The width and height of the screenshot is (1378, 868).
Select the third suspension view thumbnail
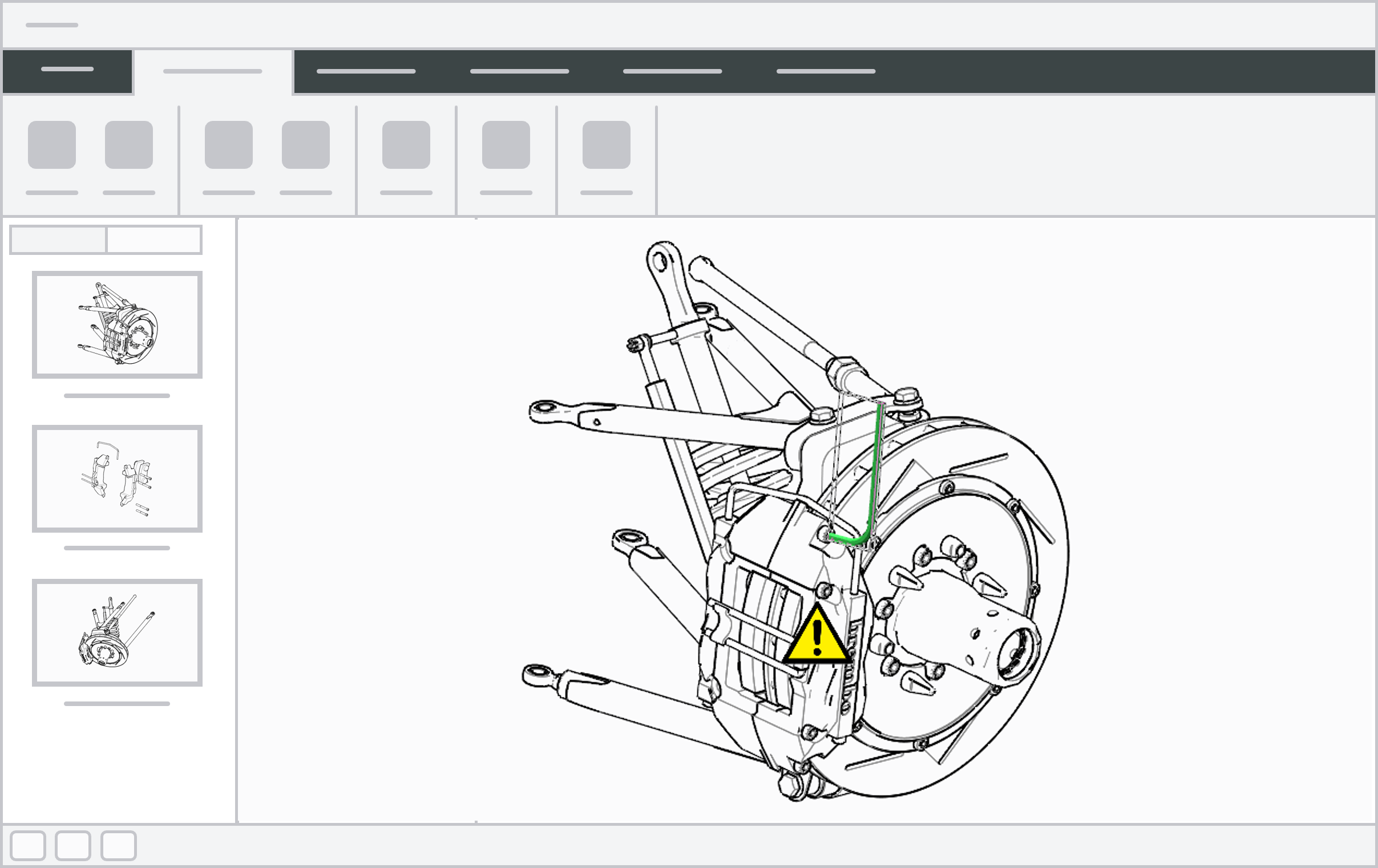[x=118, y=632]
